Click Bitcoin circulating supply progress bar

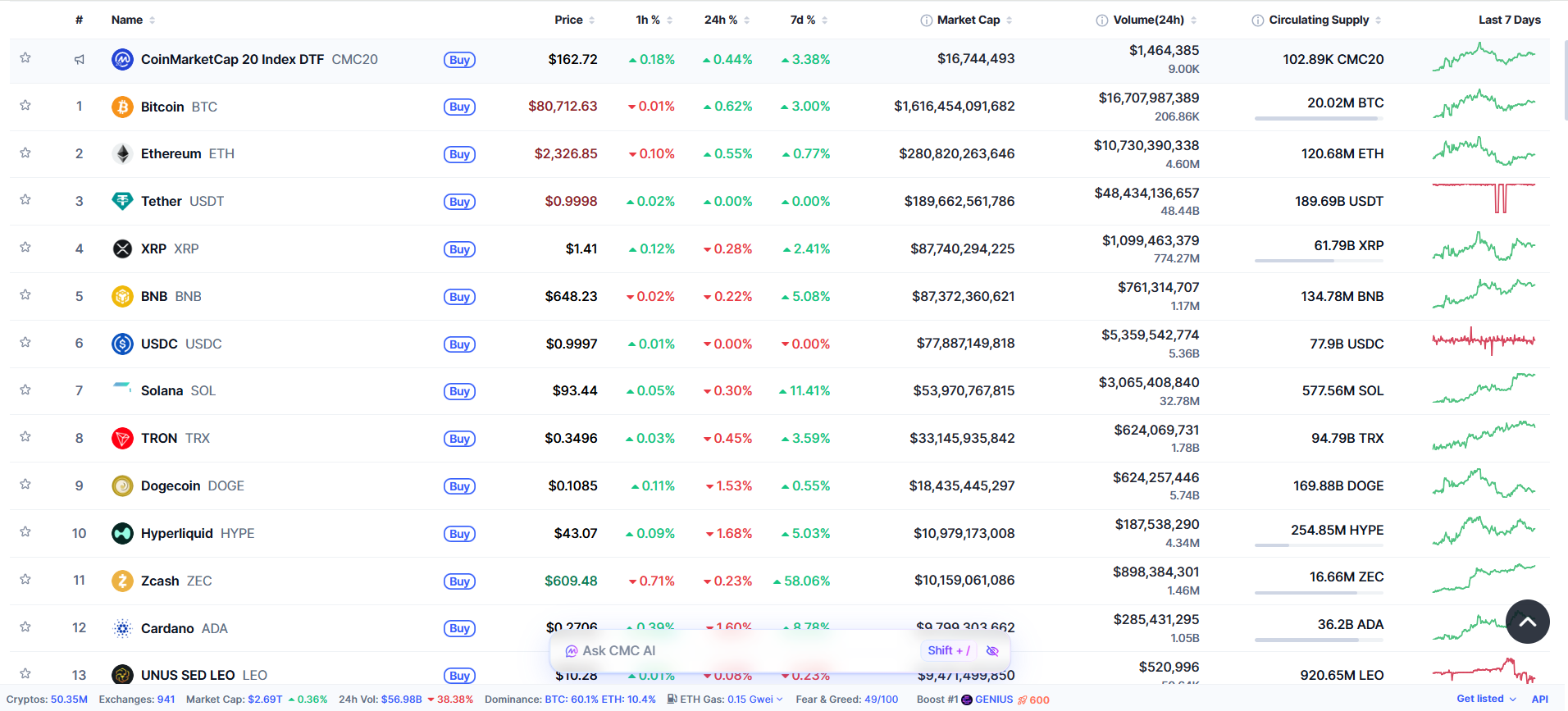click(x=1319, y=119)
